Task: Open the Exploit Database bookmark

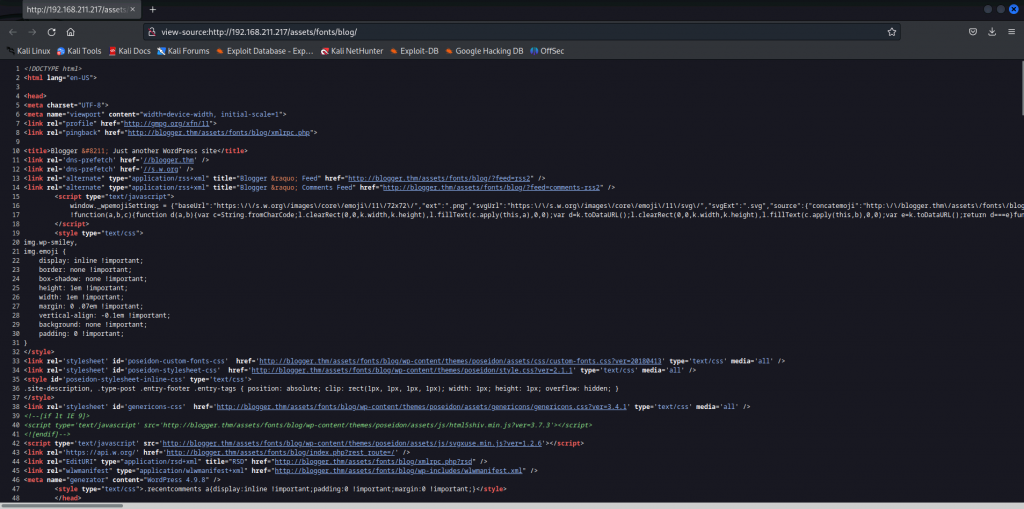Action: click(x=265, y=51)
